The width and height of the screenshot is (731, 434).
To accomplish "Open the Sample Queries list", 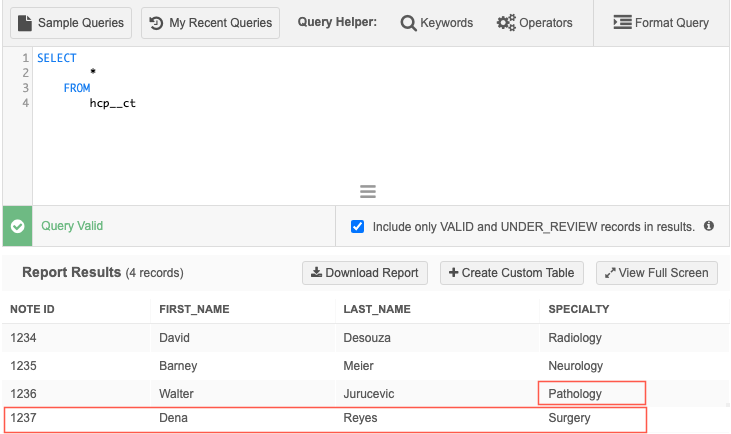I will click(71, 22).
